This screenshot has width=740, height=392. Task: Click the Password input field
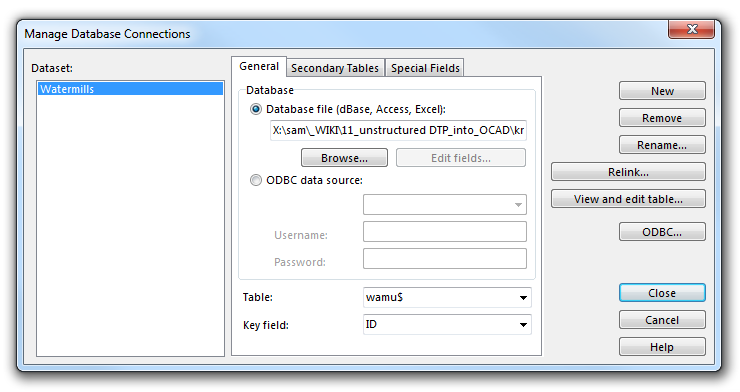pos(445,259)
